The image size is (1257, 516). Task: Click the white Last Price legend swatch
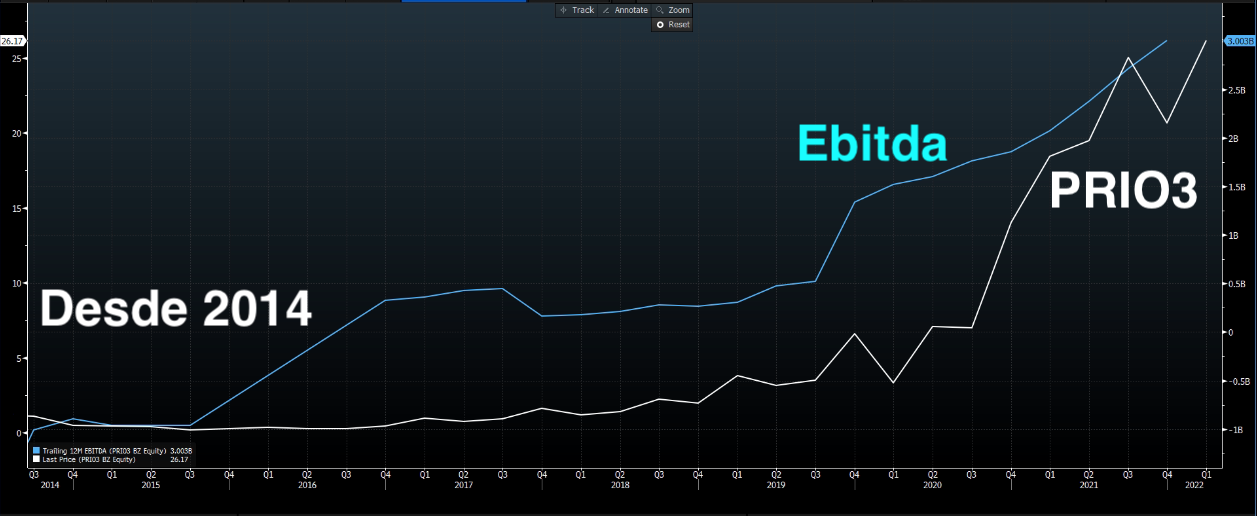pos(36,459)
